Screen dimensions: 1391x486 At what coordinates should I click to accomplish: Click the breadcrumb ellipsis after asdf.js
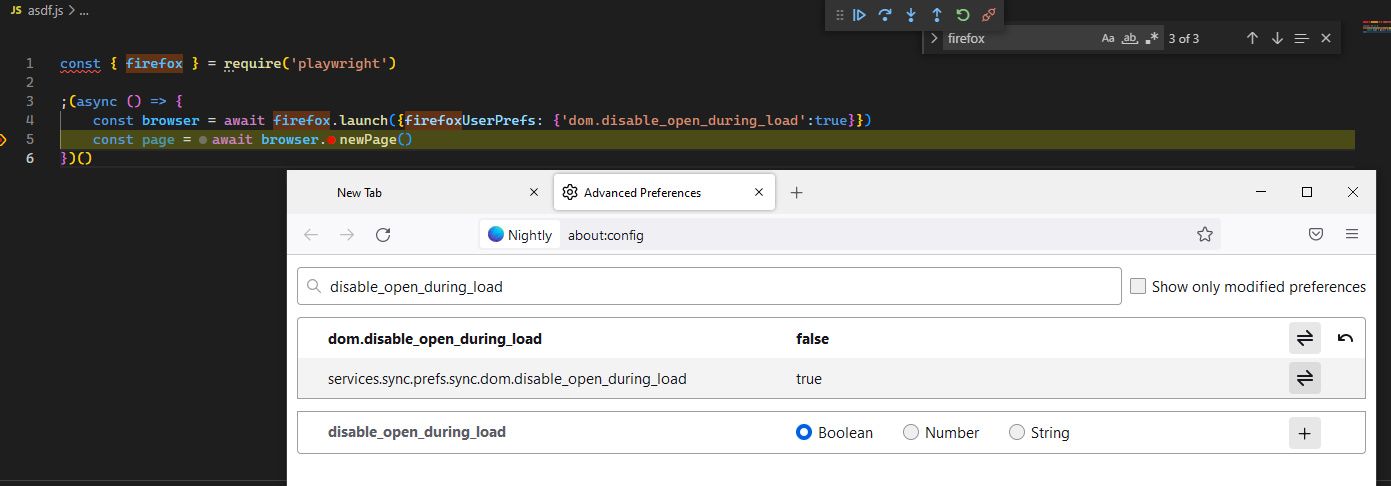click(83, 10)
